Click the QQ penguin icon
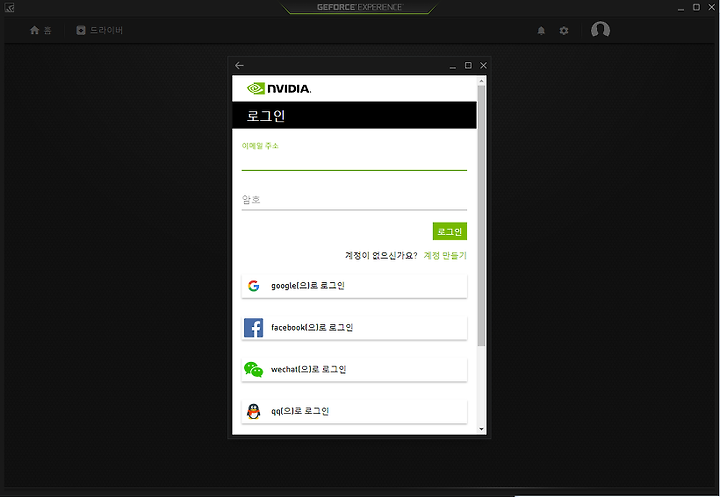 [253, 411]
